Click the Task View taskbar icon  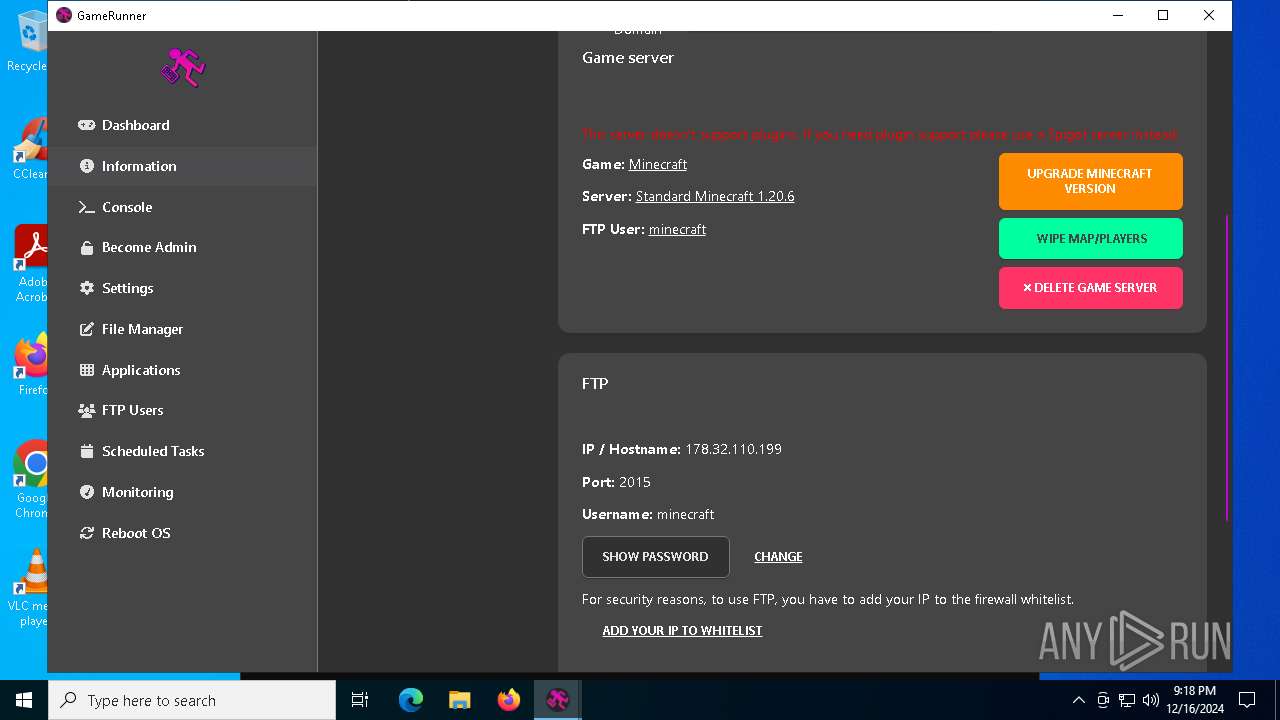click(360, 700)
